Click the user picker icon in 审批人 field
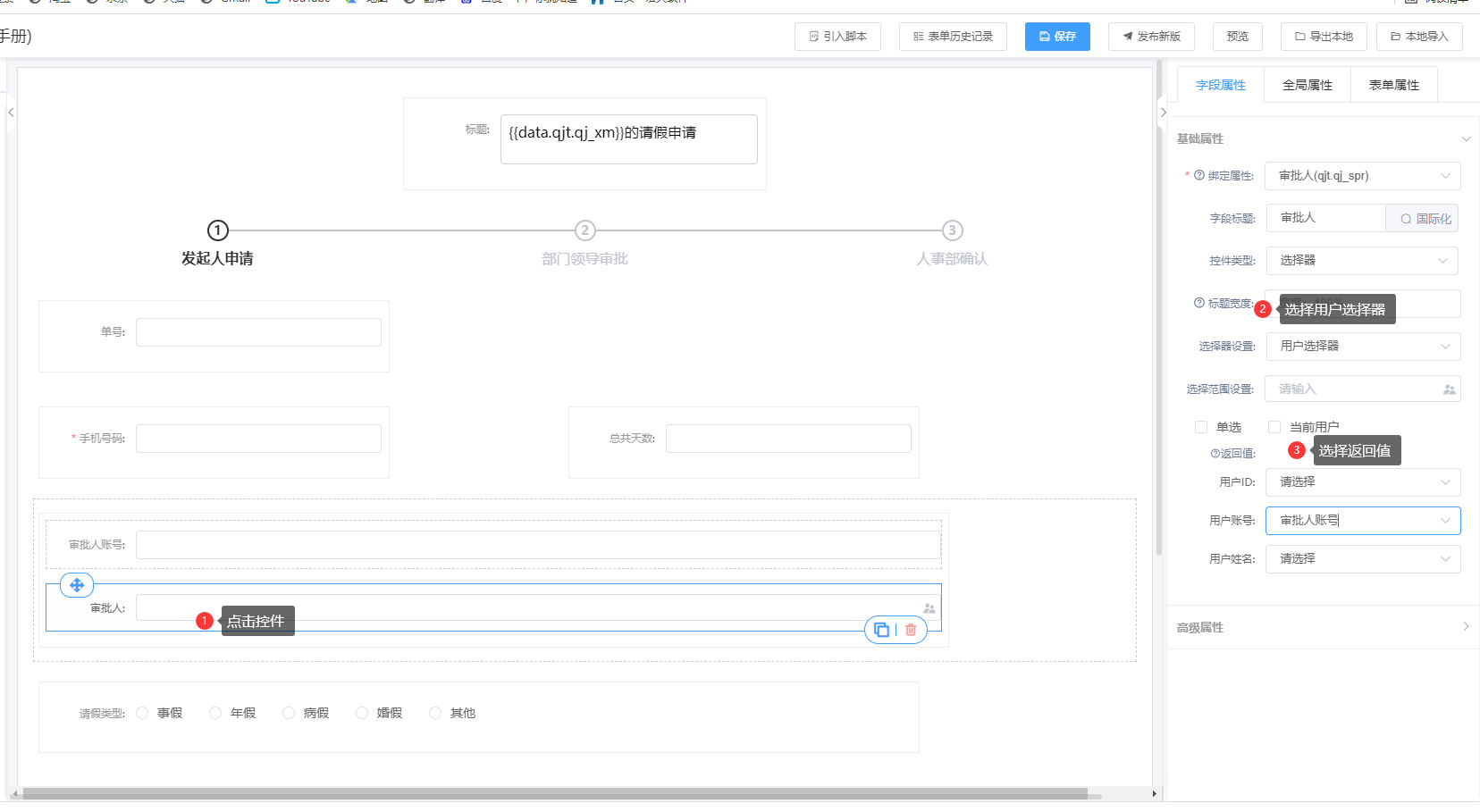1480x812 pixels. [929, 608]
